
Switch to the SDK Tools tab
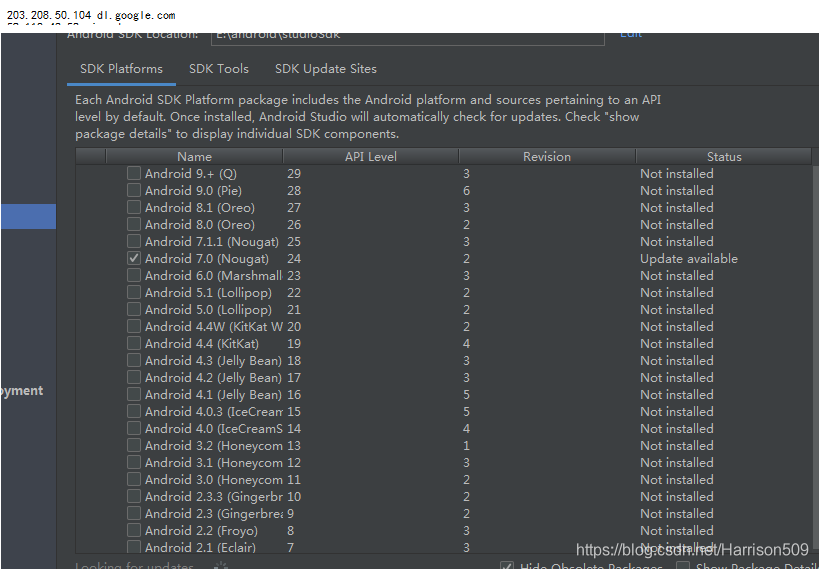click(x=219, y=69)
